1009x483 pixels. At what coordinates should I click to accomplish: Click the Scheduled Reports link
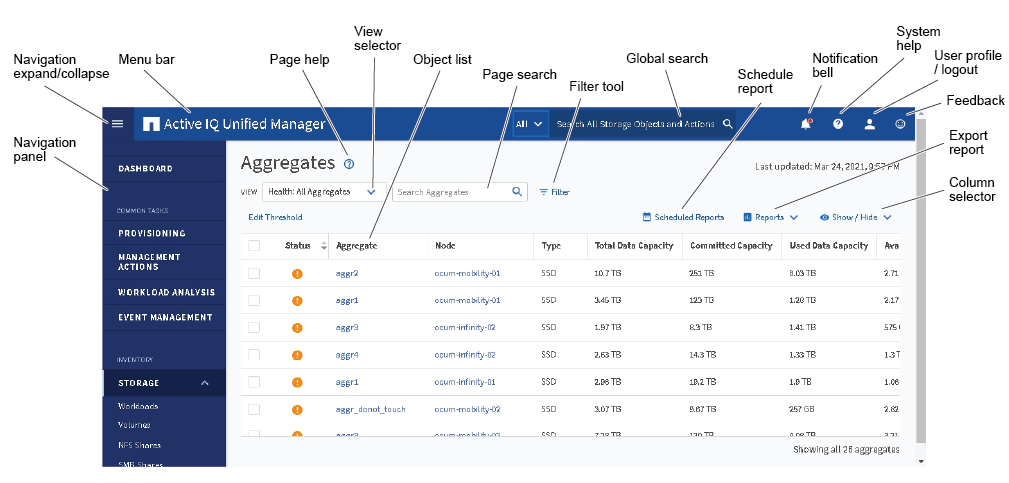[x=683, y=217]
